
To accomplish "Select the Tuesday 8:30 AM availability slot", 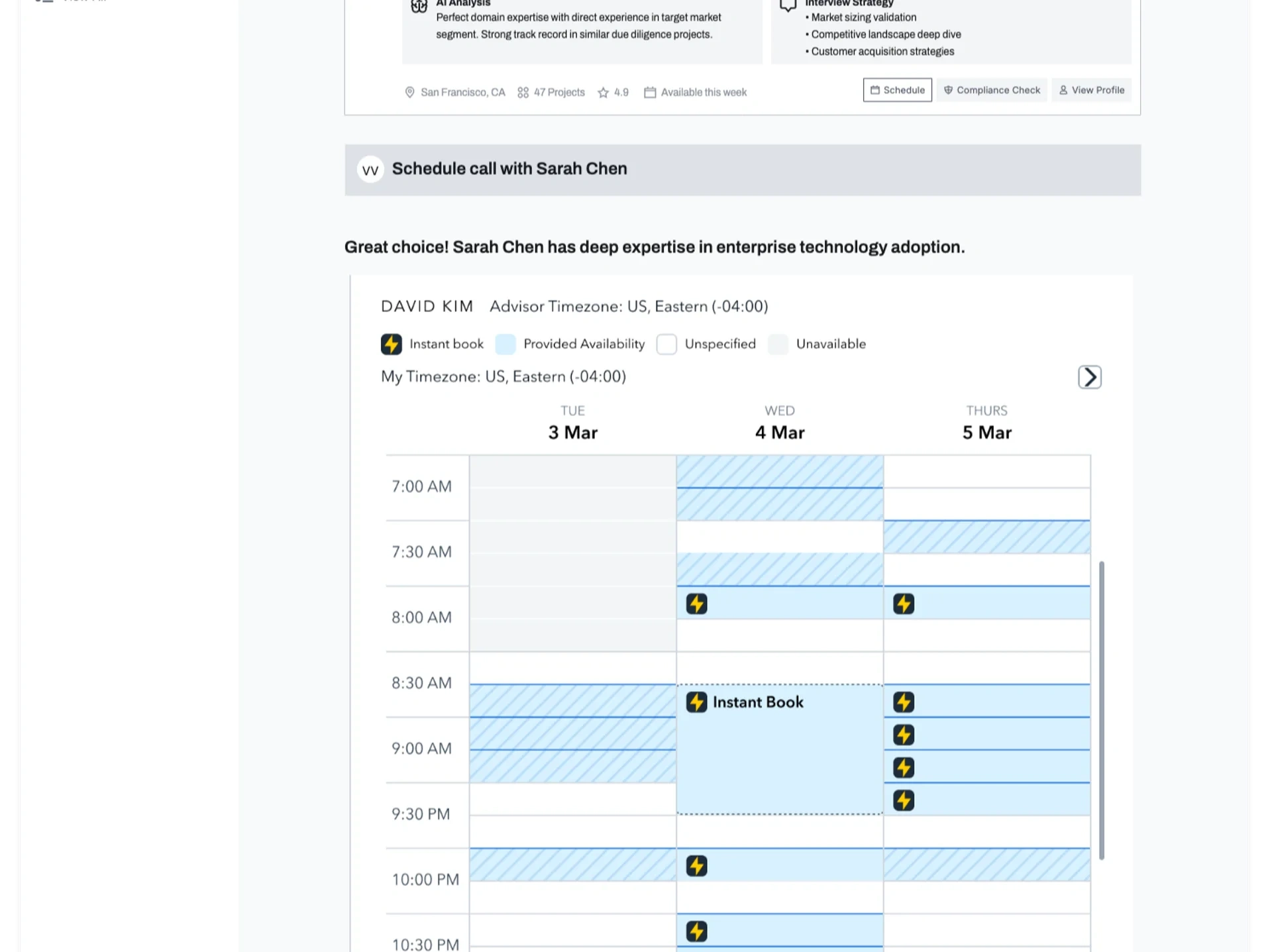I will pyautogui.click(x=572, y=700).
